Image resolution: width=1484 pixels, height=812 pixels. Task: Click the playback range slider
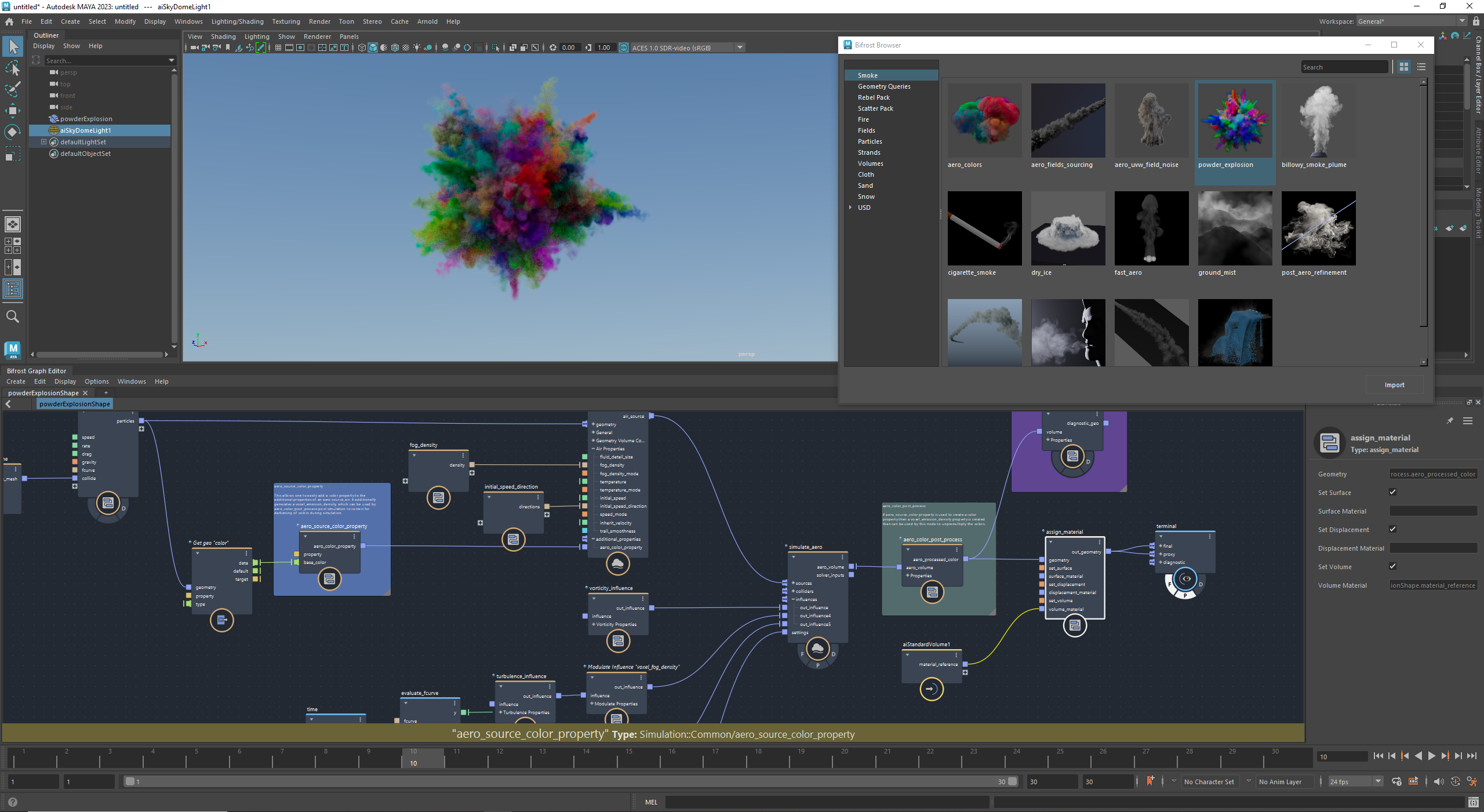tap(574, 781)
